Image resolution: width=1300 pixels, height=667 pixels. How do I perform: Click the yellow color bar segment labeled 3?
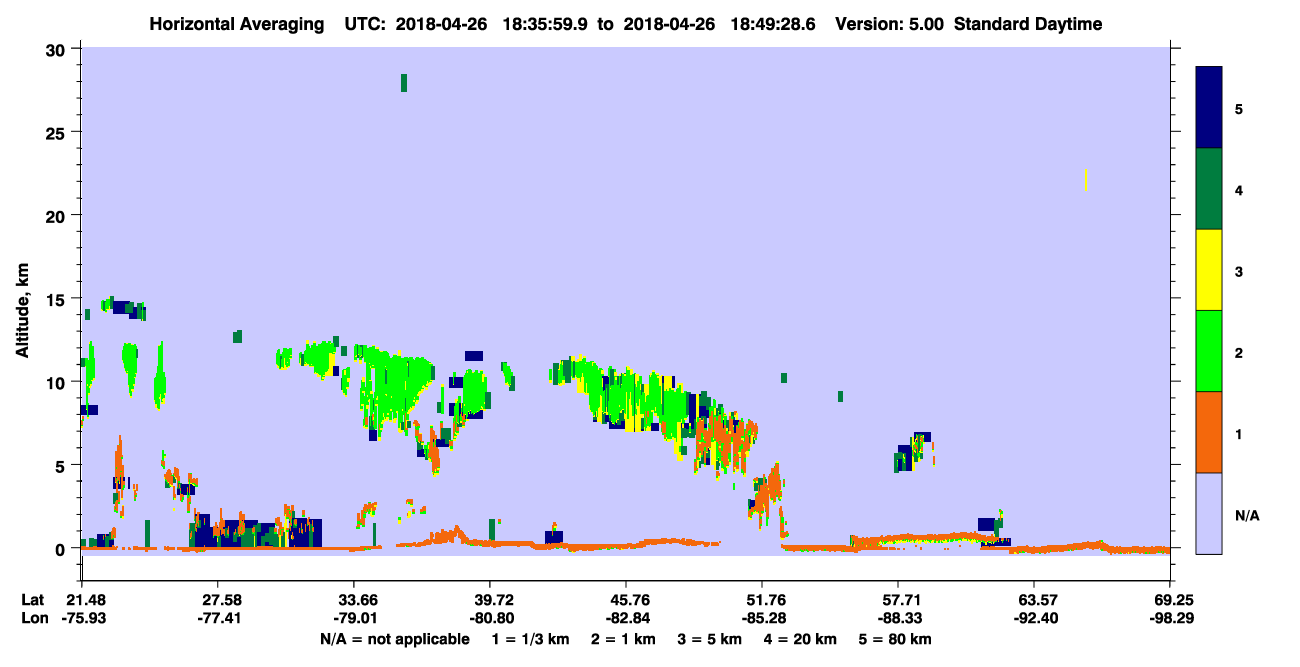pos(1209,270)
